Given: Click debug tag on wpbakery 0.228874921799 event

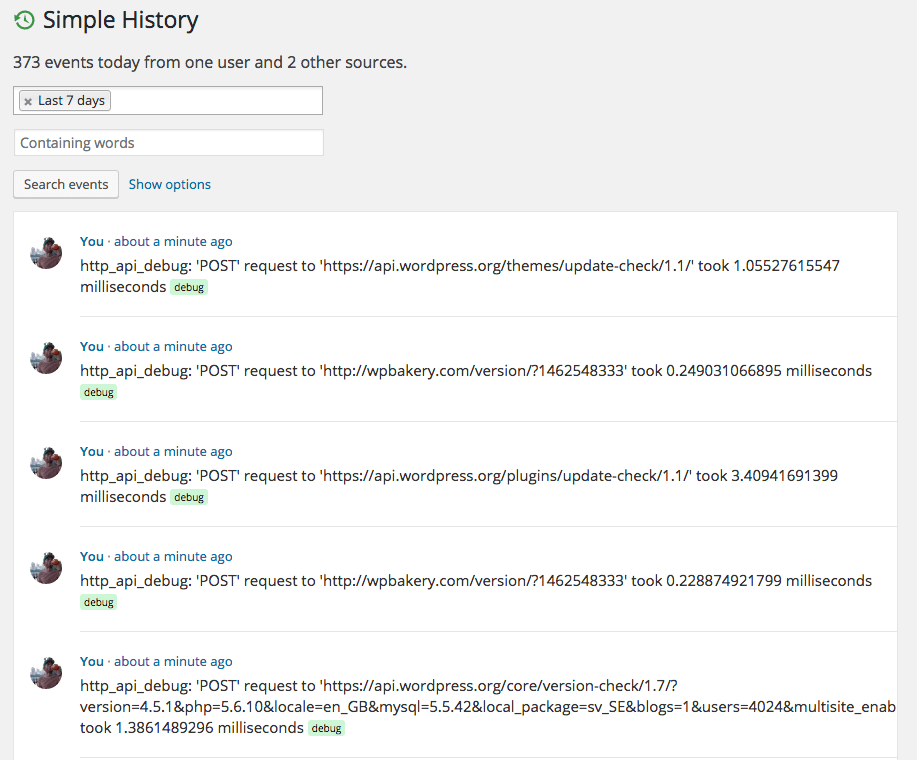Looking at the screenshot, I should click(98, 602).
